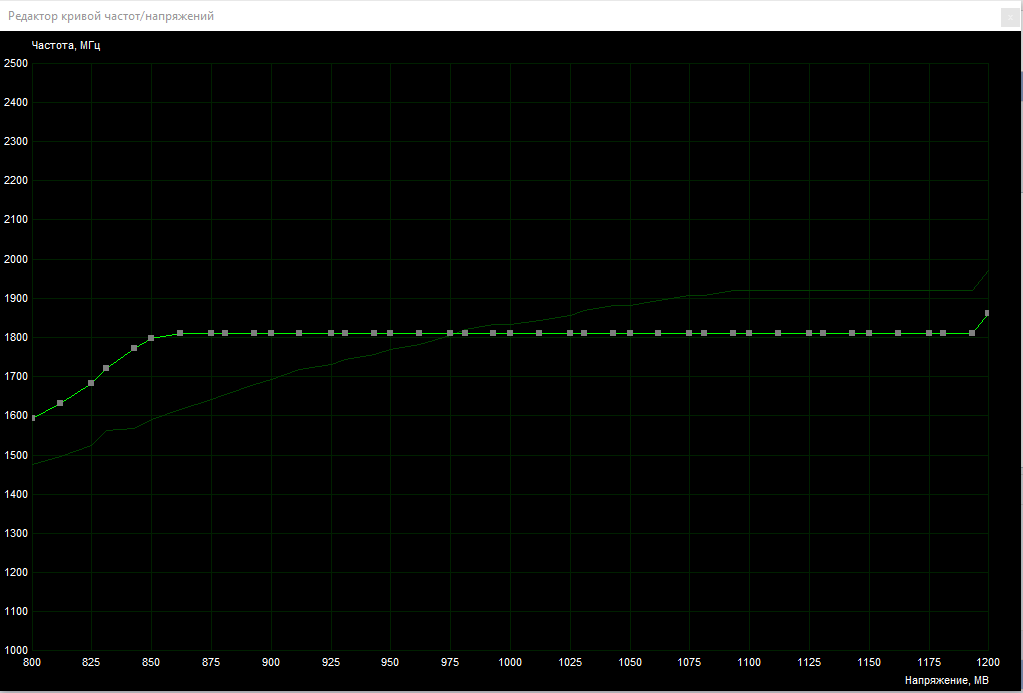The width and height of the screenshot is (1023, 693).
Task: Select the curve point on the 900 mV gridline
Action: [x=271, y=333]
